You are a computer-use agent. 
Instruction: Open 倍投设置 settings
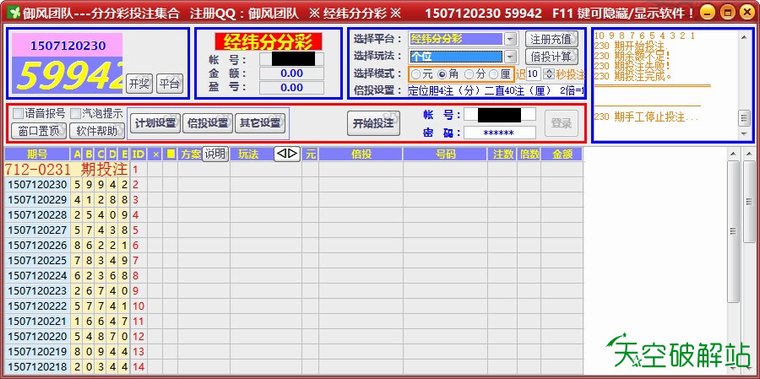(208, 123)
